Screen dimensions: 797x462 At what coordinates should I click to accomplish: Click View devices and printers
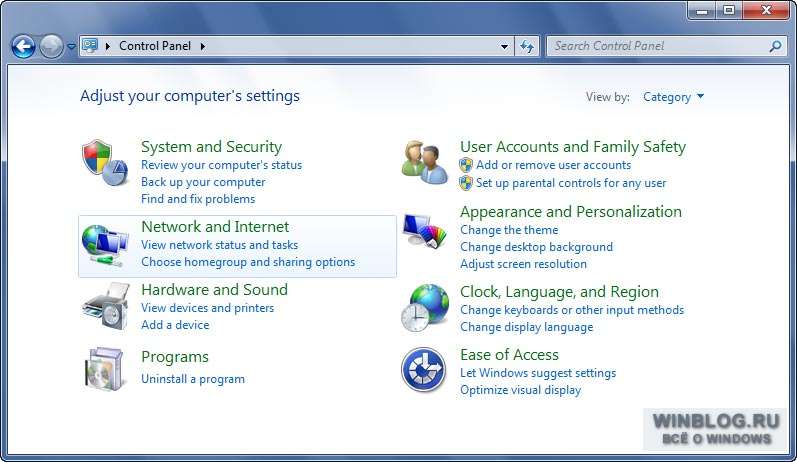tap(207, 308)
